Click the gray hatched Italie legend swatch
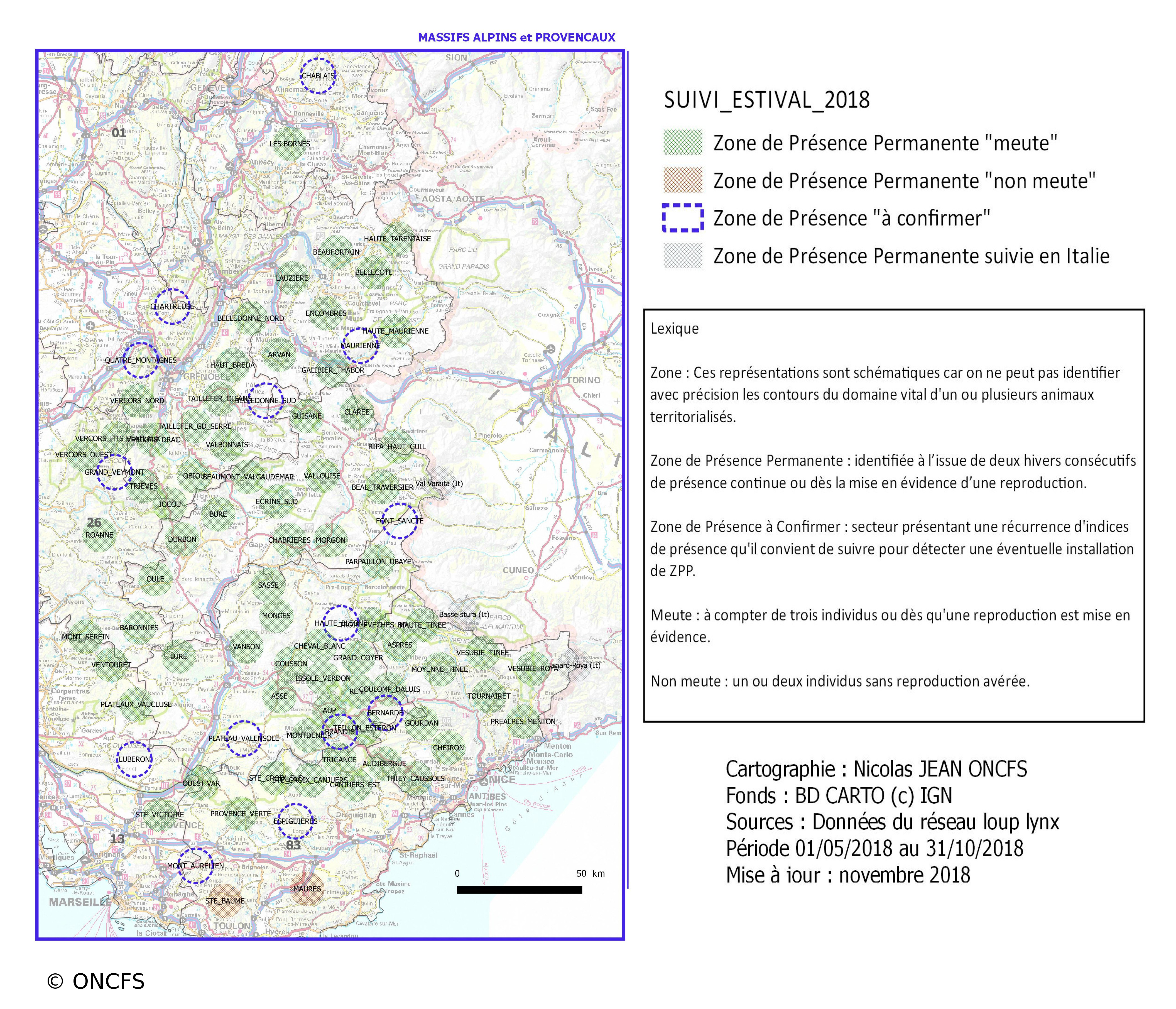This screenshot has height=1009, width=1176. pos(683,256)
